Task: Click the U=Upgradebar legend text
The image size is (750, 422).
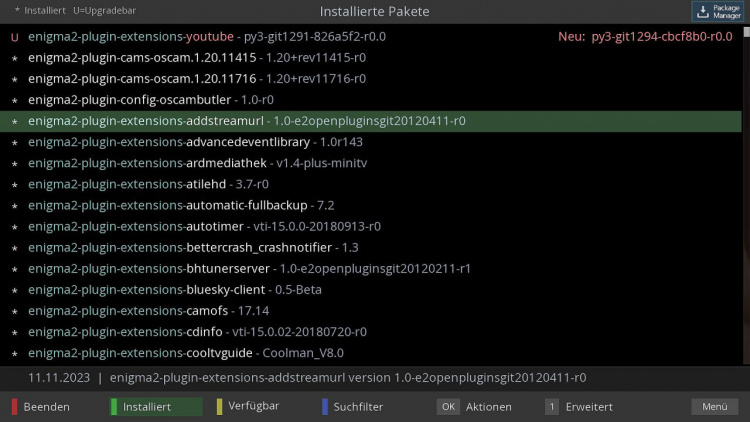Action: 104,10
